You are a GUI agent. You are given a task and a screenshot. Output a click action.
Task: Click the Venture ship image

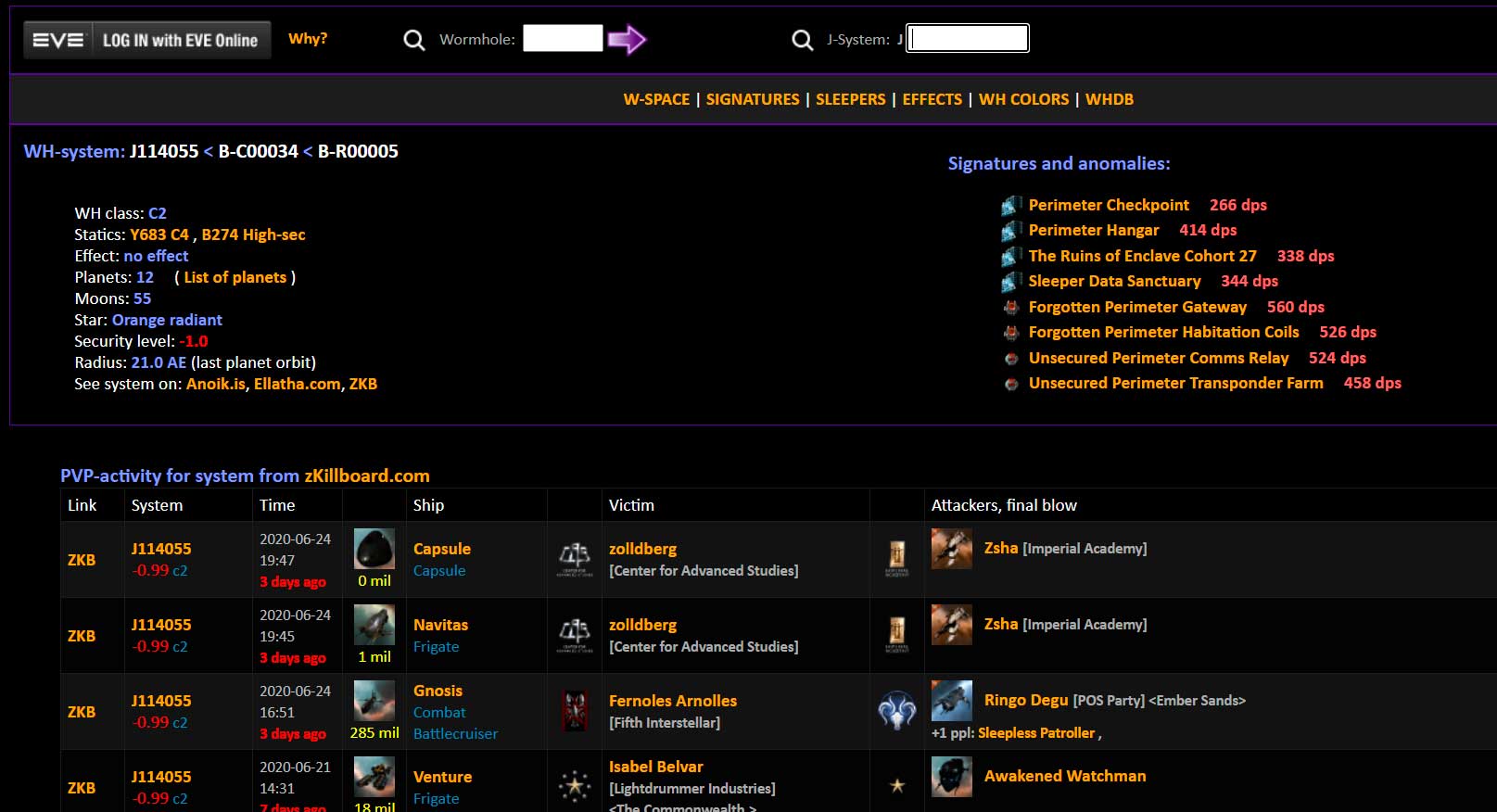pyautogui.click(x=374, y=777)
